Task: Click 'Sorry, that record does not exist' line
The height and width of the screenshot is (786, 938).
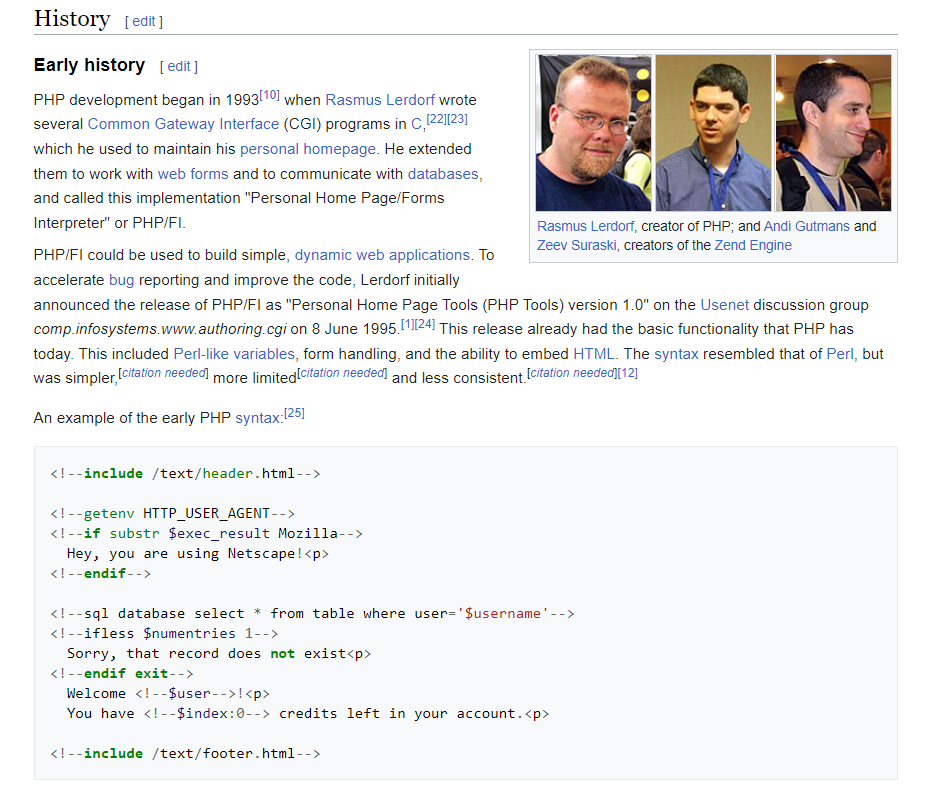Action: click(219, 654)
